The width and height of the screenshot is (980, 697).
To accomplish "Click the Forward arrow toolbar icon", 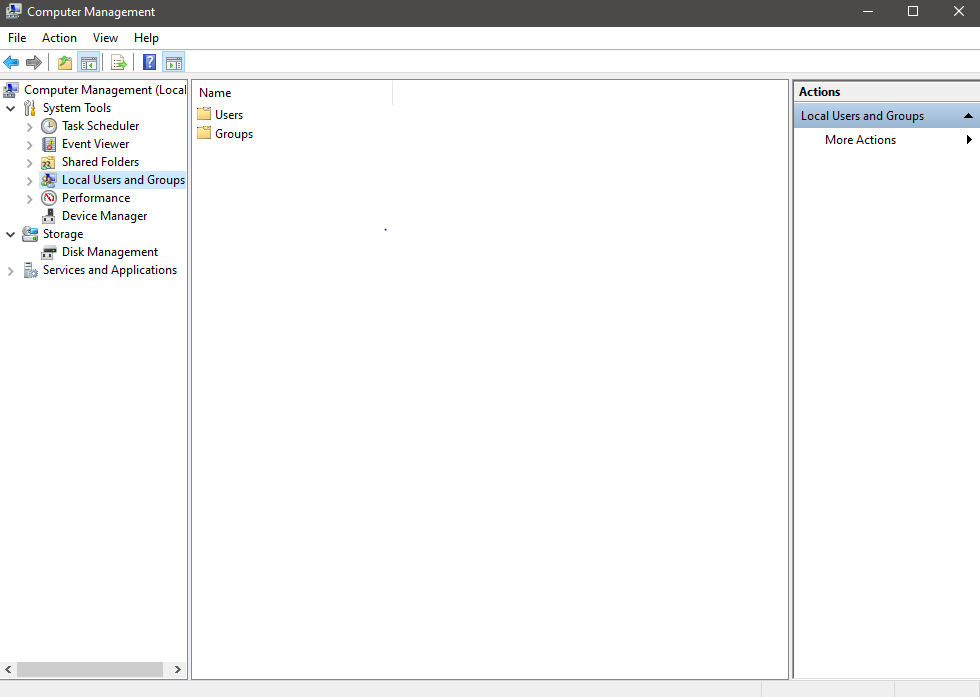I will click(34, 63).
